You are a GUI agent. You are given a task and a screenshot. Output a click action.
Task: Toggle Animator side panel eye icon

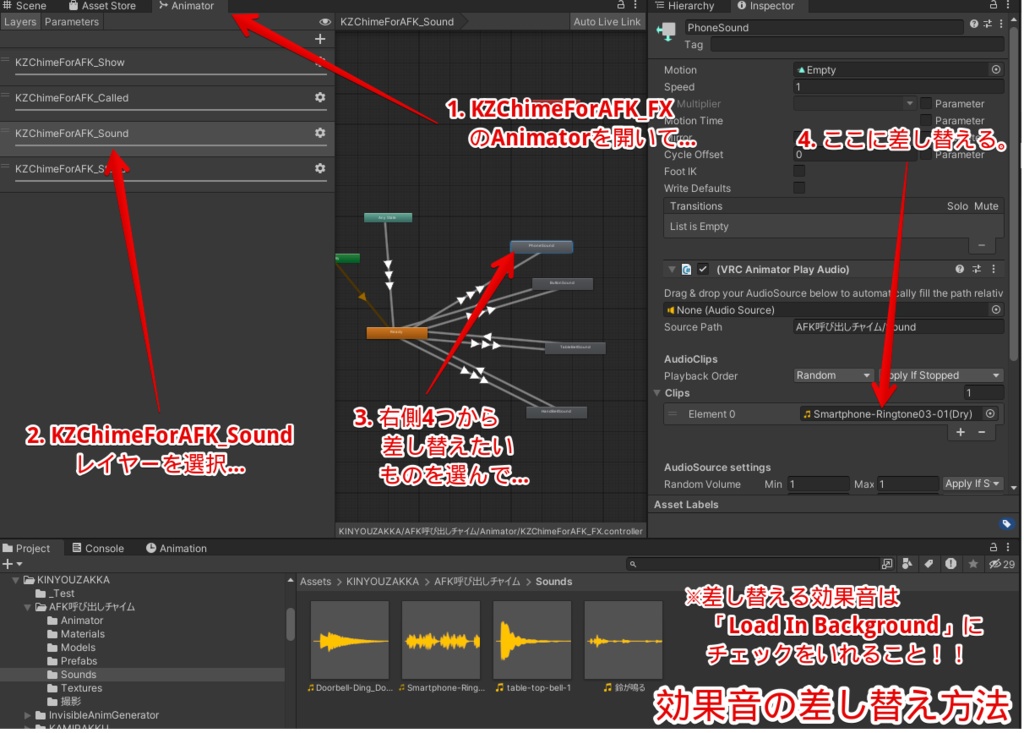coord(325,22)
